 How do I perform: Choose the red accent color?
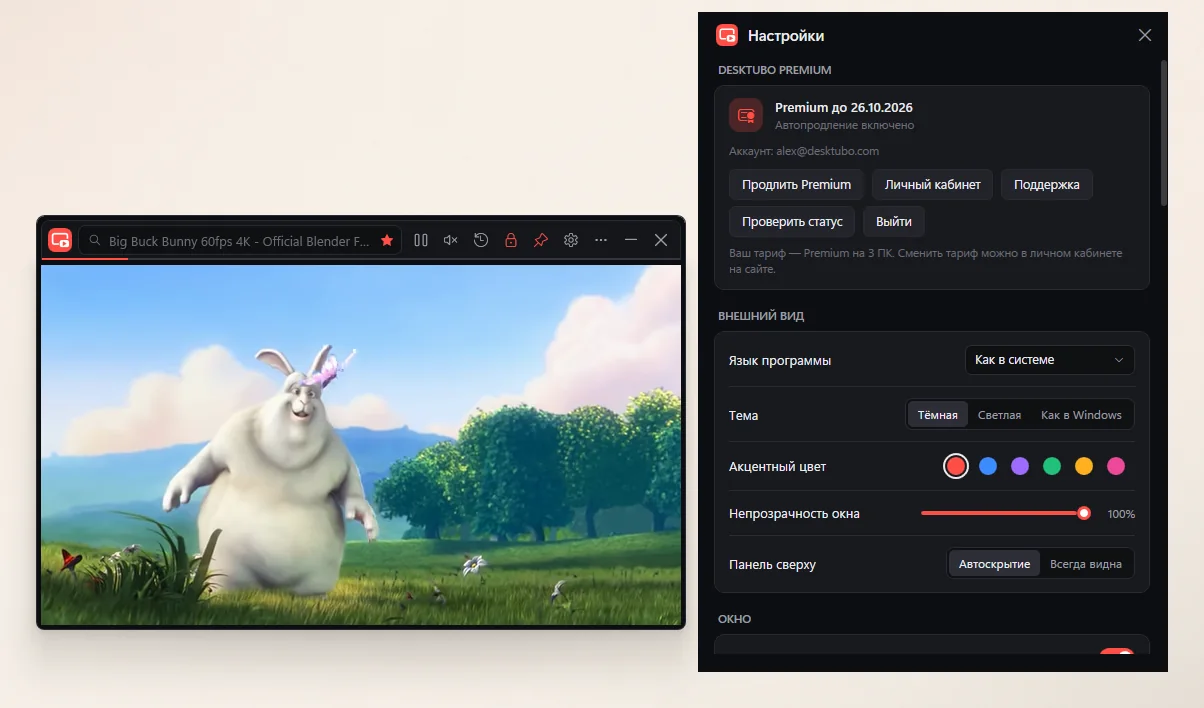pyautogui.click(x=956, y=466)
